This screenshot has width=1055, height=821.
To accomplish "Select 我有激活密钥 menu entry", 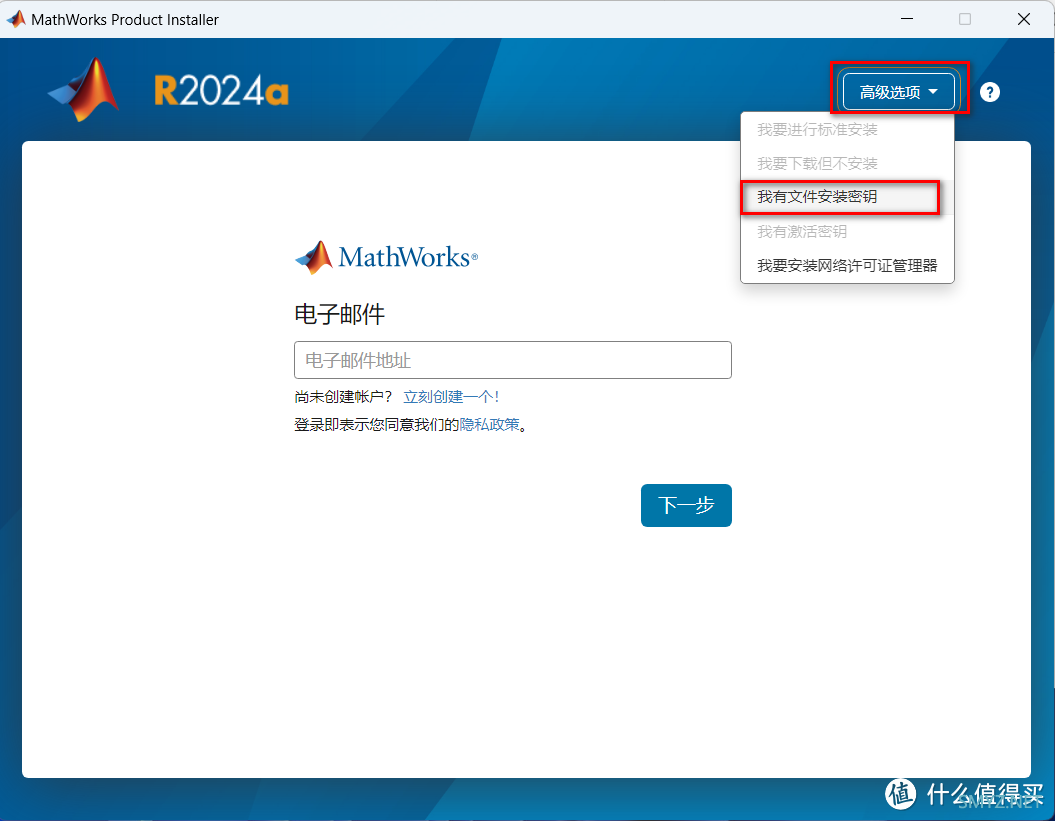I will pos(847,231).
